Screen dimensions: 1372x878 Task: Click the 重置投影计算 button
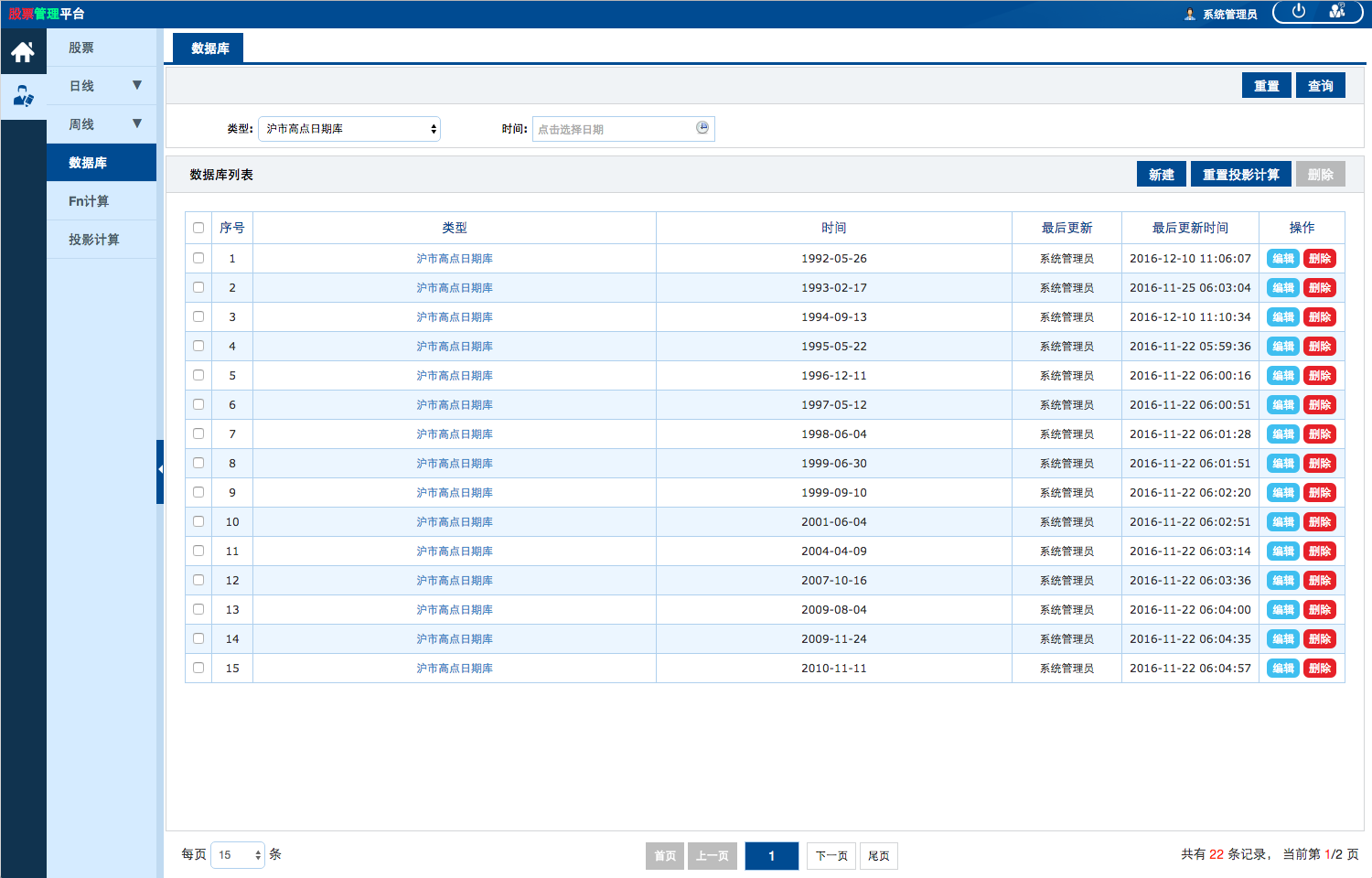(1240, 175)
